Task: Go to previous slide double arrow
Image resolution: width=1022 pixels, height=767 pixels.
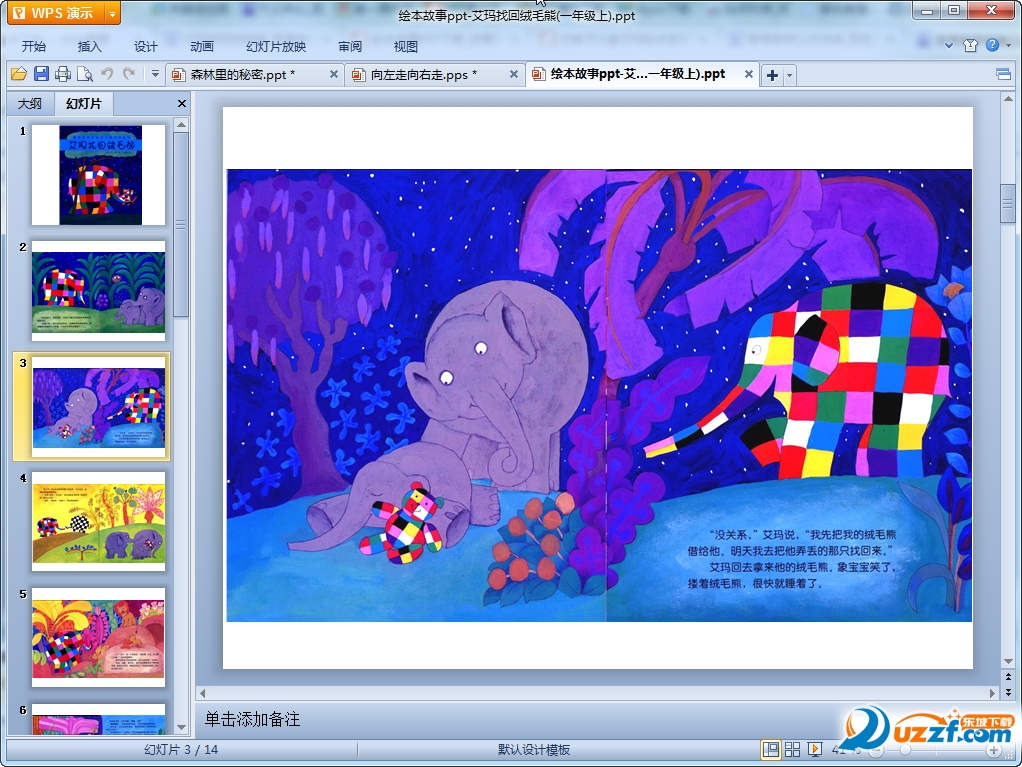Action: (x=1008, y=677)
